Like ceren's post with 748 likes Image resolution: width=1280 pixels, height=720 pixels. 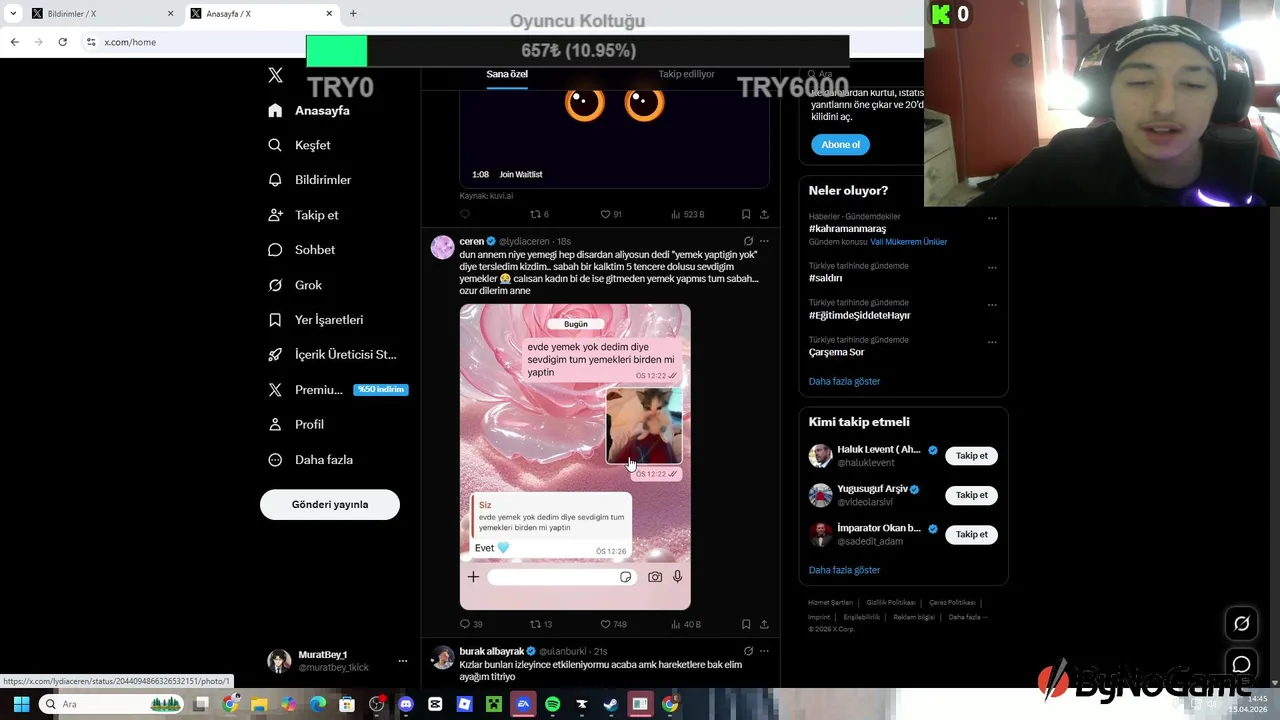(613, 624)
